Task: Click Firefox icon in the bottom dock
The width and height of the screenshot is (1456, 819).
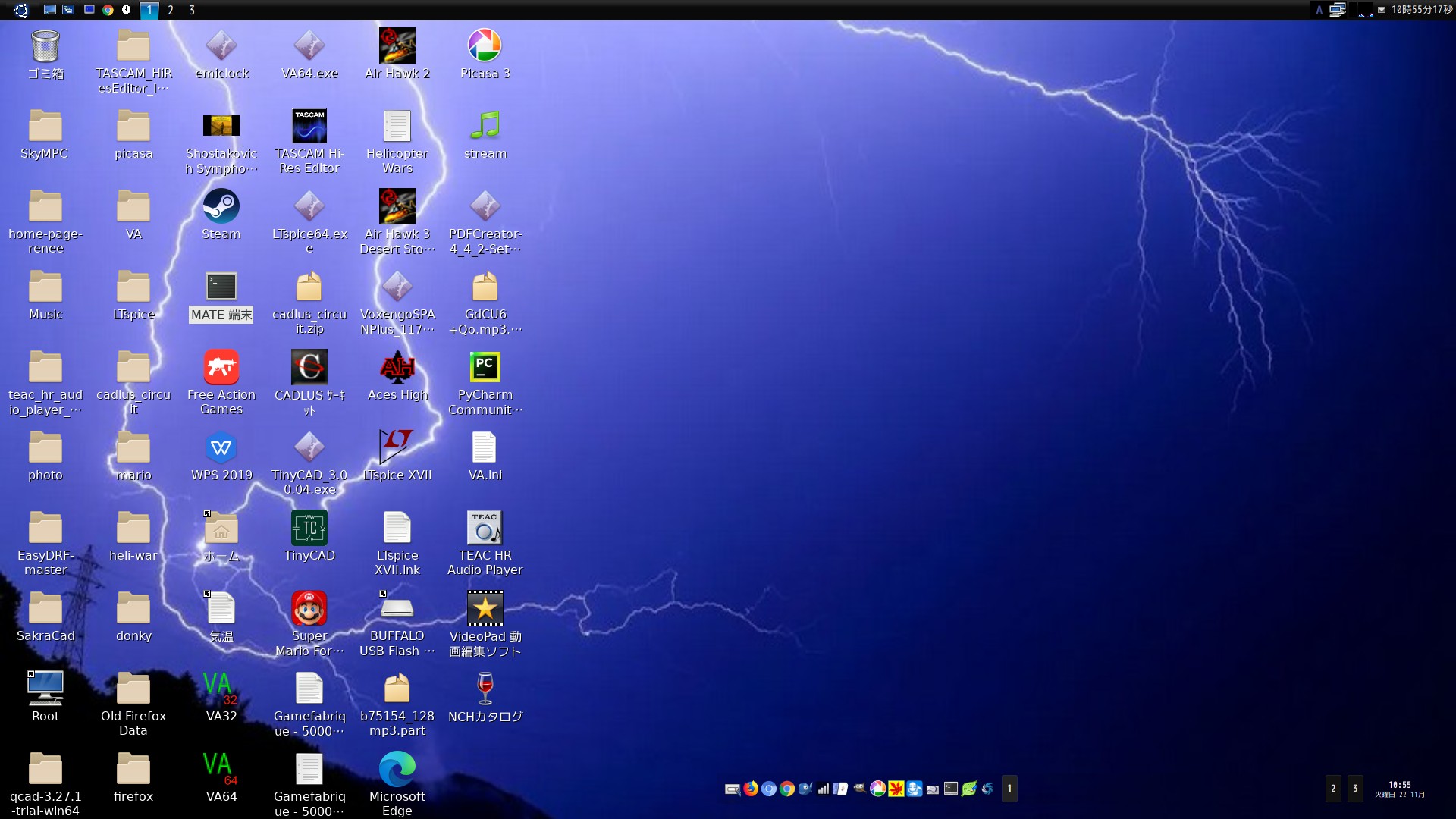Action: point(751,789)
